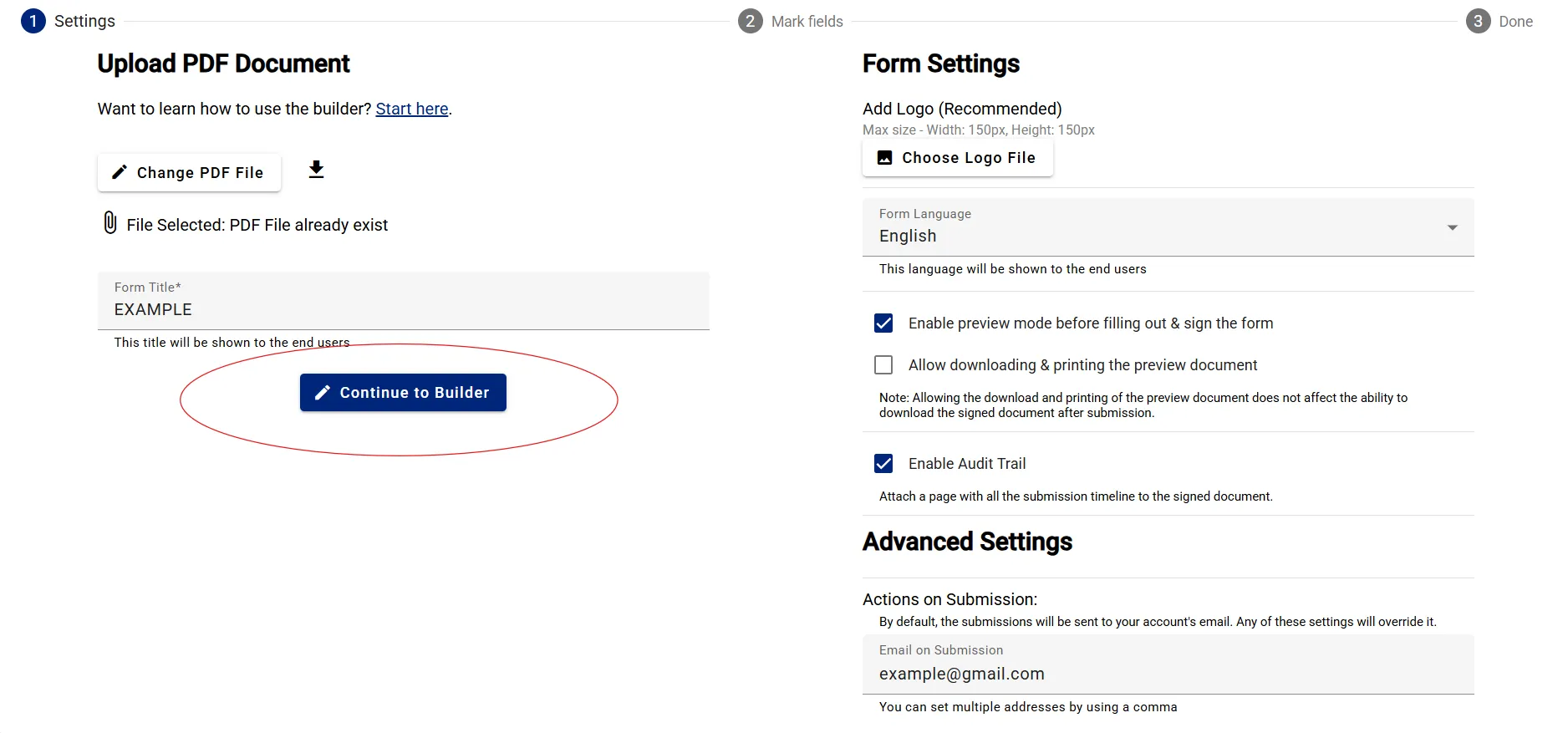Jump to the Done step

tap(1515, 22)
